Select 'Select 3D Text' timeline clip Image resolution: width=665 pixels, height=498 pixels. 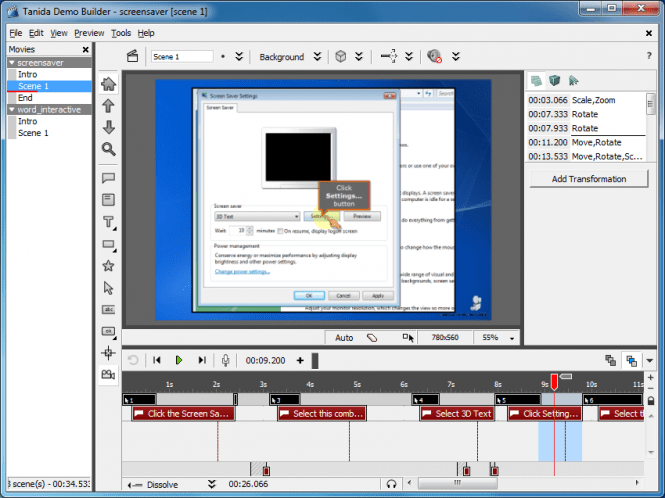[457, 414]
